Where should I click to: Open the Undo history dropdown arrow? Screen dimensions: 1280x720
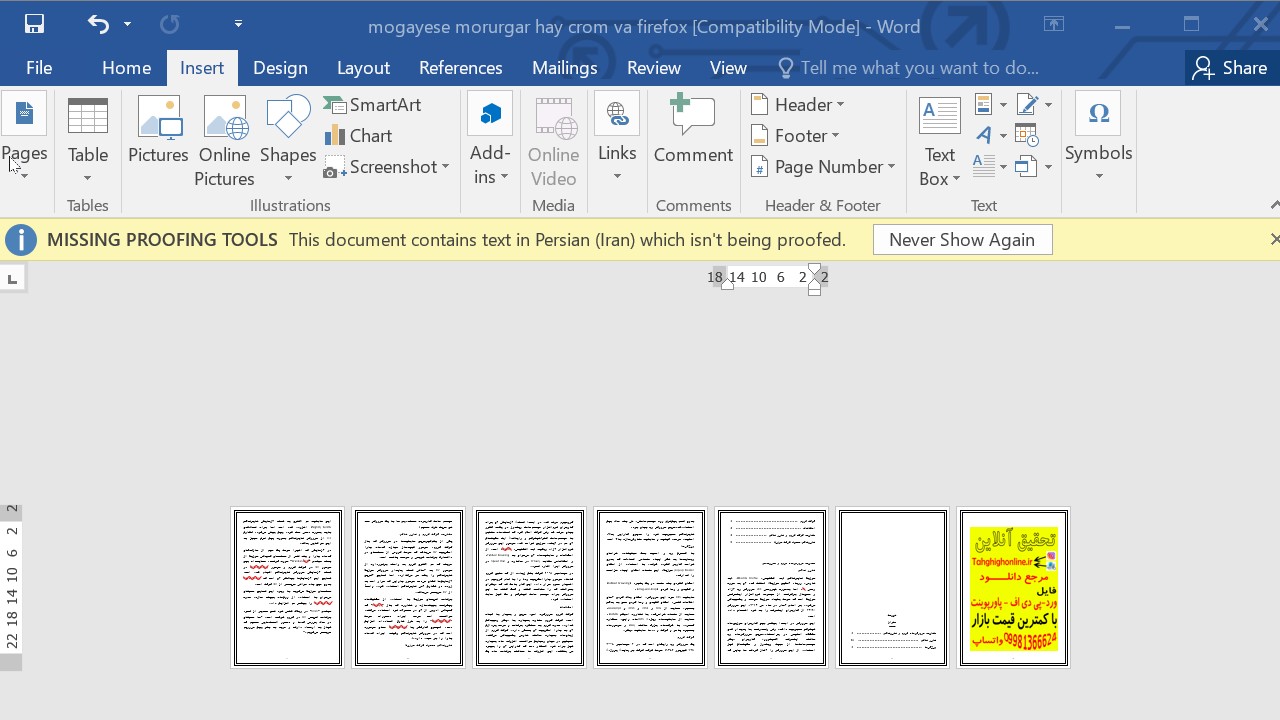pyautogui.click(x=127, y=24)
